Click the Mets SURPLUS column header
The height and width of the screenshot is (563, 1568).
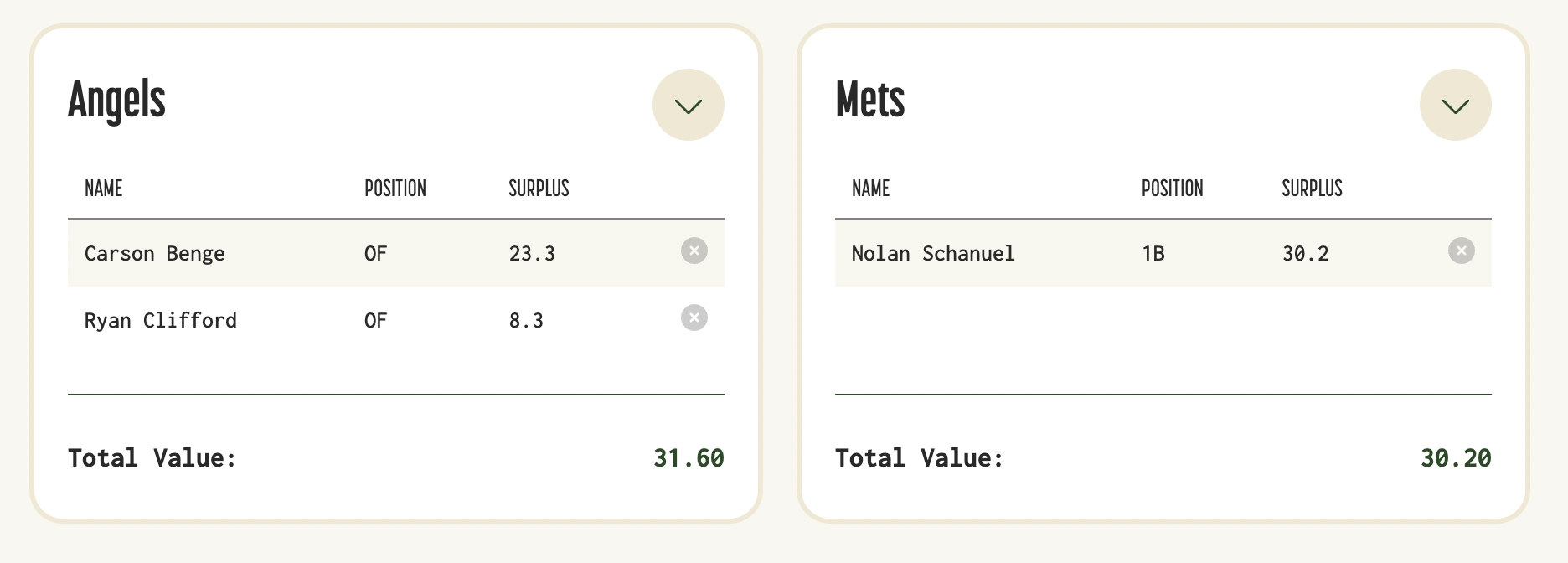coord(1312,189)
